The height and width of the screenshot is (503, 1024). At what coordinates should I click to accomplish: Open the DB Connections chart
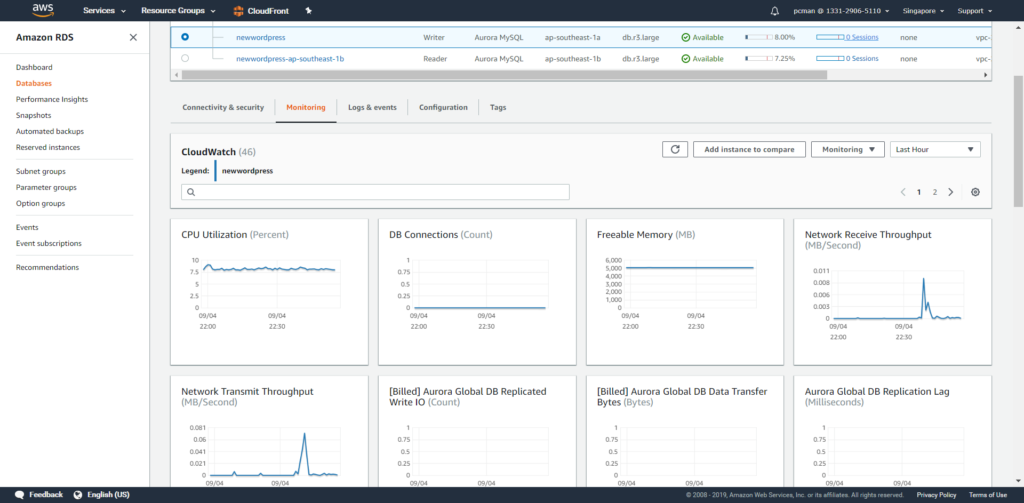477,292
